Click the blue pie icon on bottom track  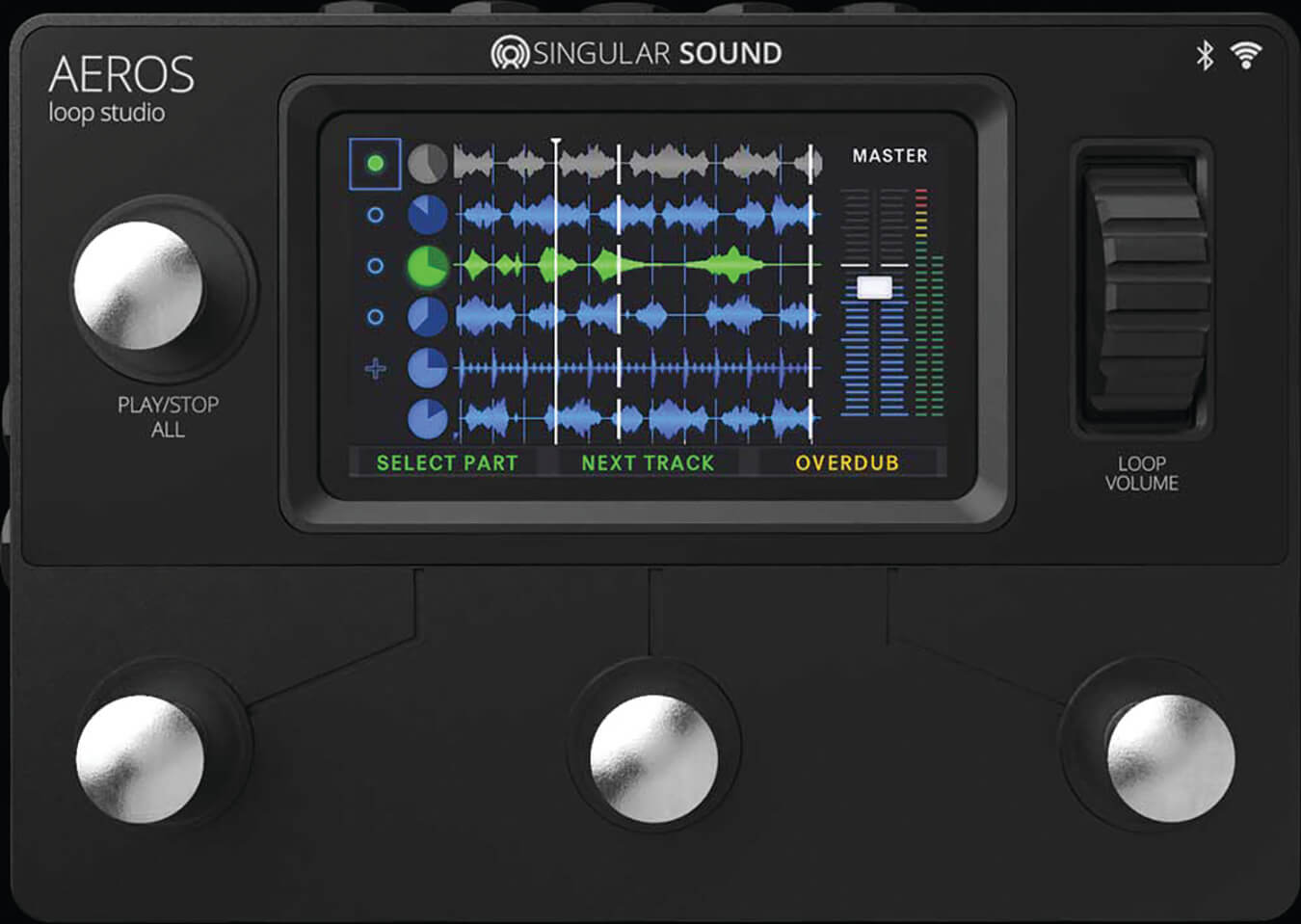(427, 419)
